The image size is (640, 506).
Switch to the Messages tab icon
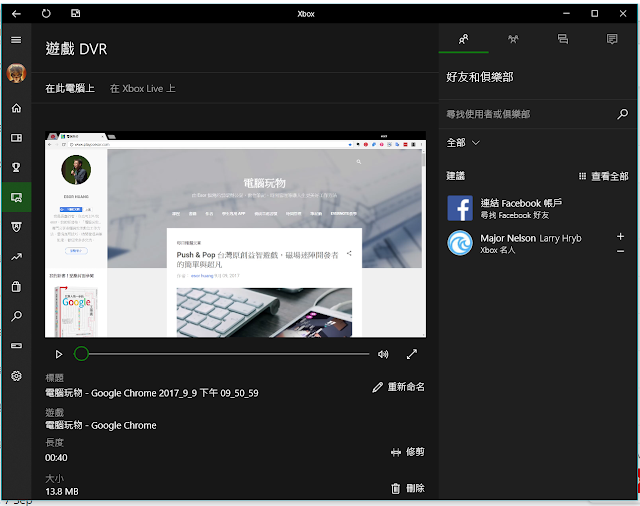(563, 39)
